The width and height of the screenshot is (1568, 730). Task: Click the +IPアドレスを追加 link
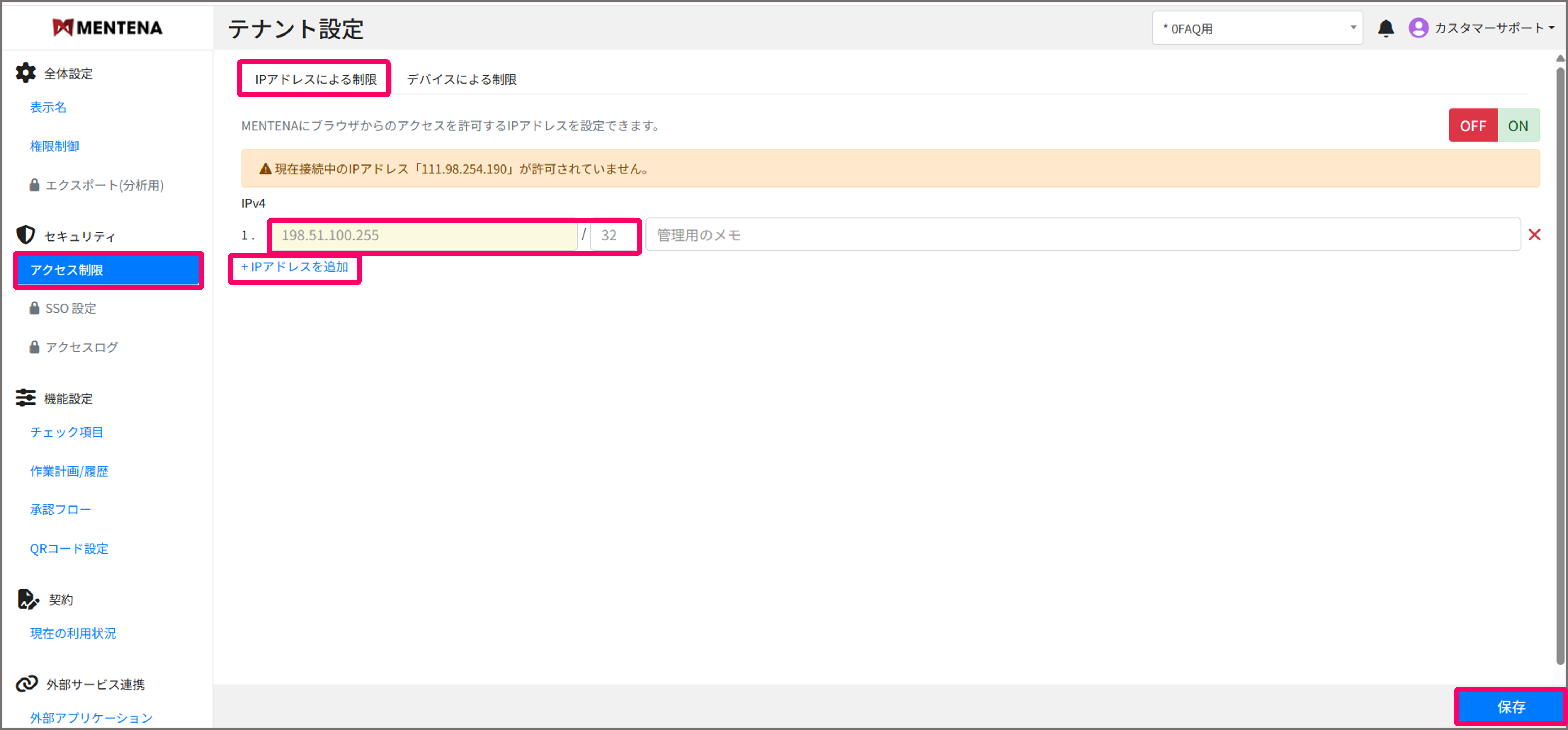point(295,267)
